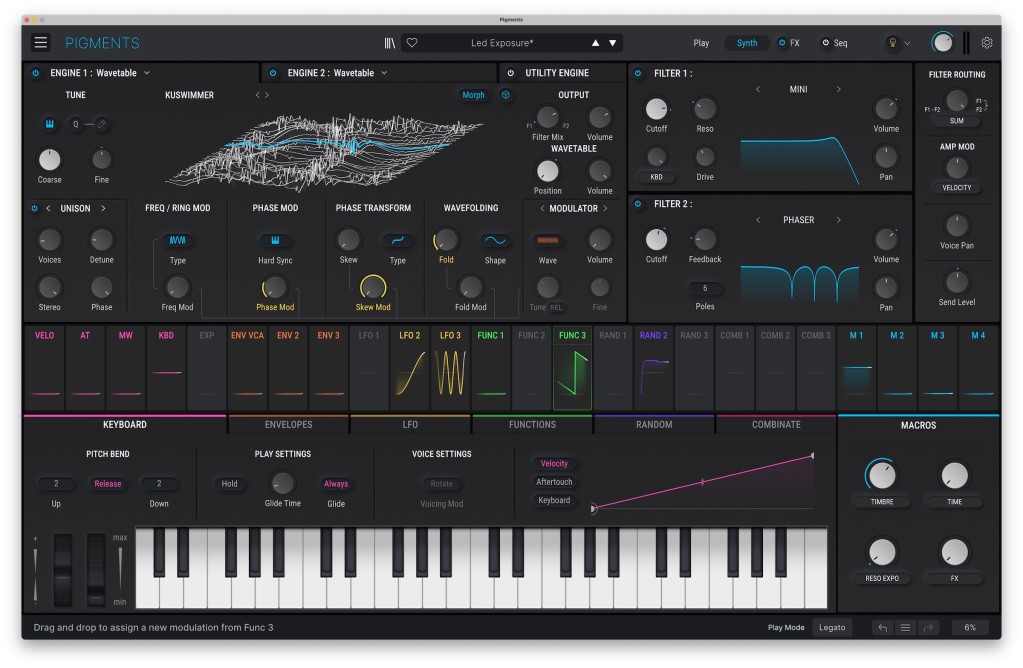The height and width of the screenshot is (668, 1023).
Task: Click the wavetable 3D view cube icon
Action: 506,95
